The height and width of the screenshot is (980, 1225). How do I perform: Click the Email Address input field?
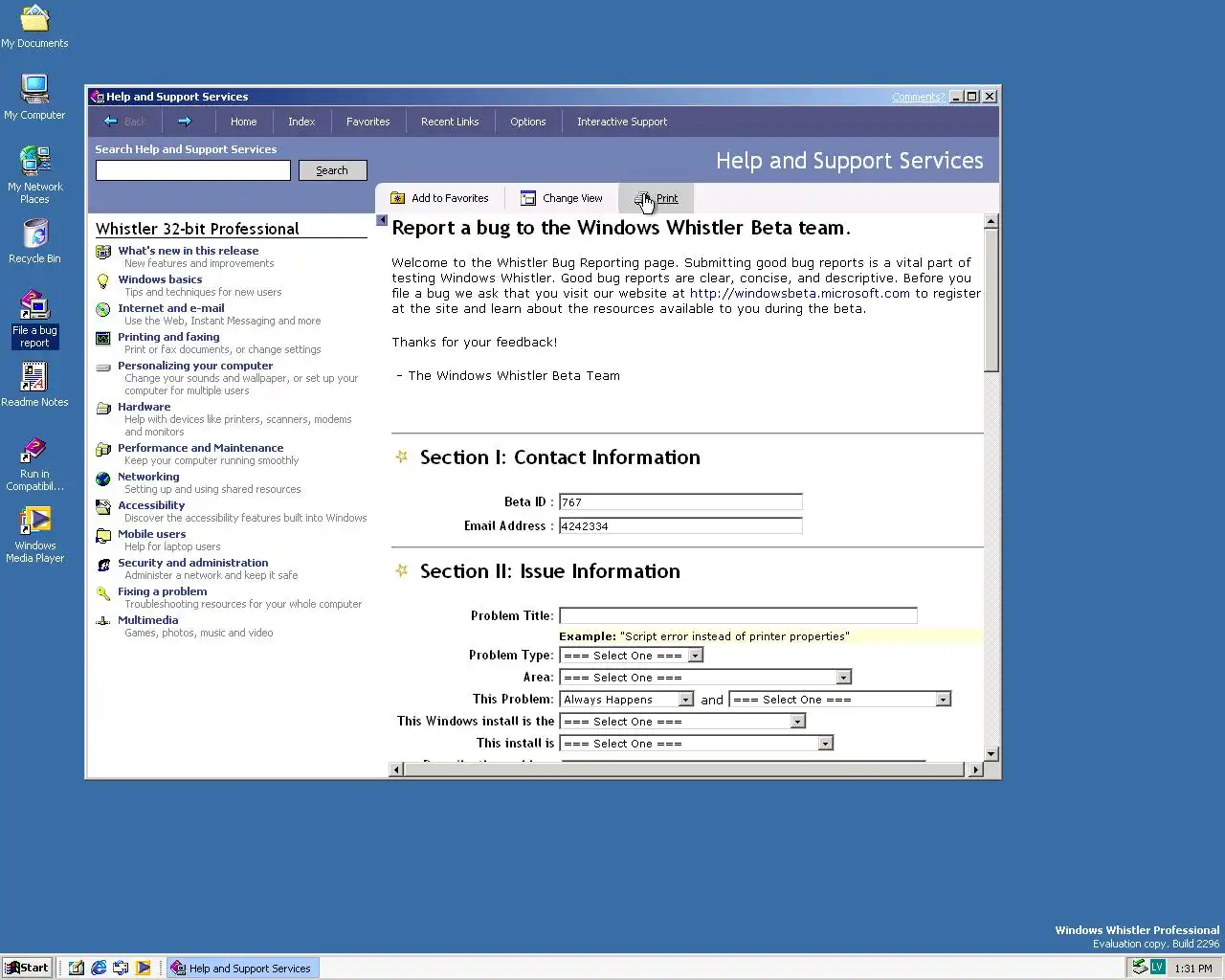pyautogui.click(x=680, y=525)
